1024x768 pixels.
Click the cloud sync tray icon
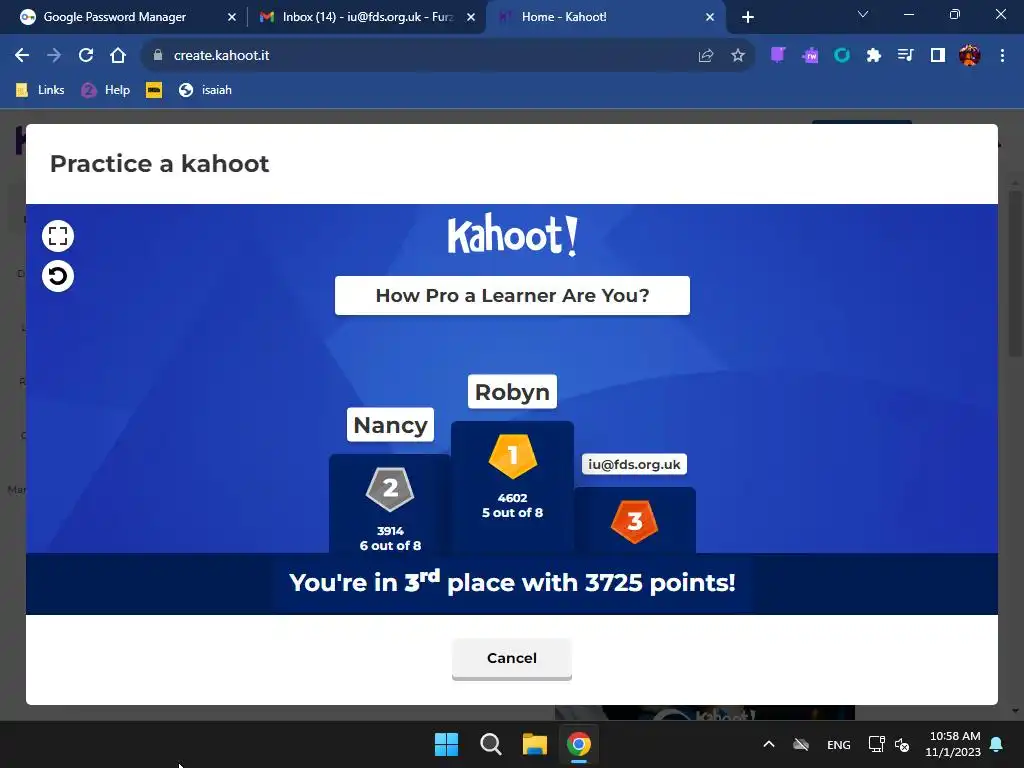pyautogui.click(x=801, y=744)
